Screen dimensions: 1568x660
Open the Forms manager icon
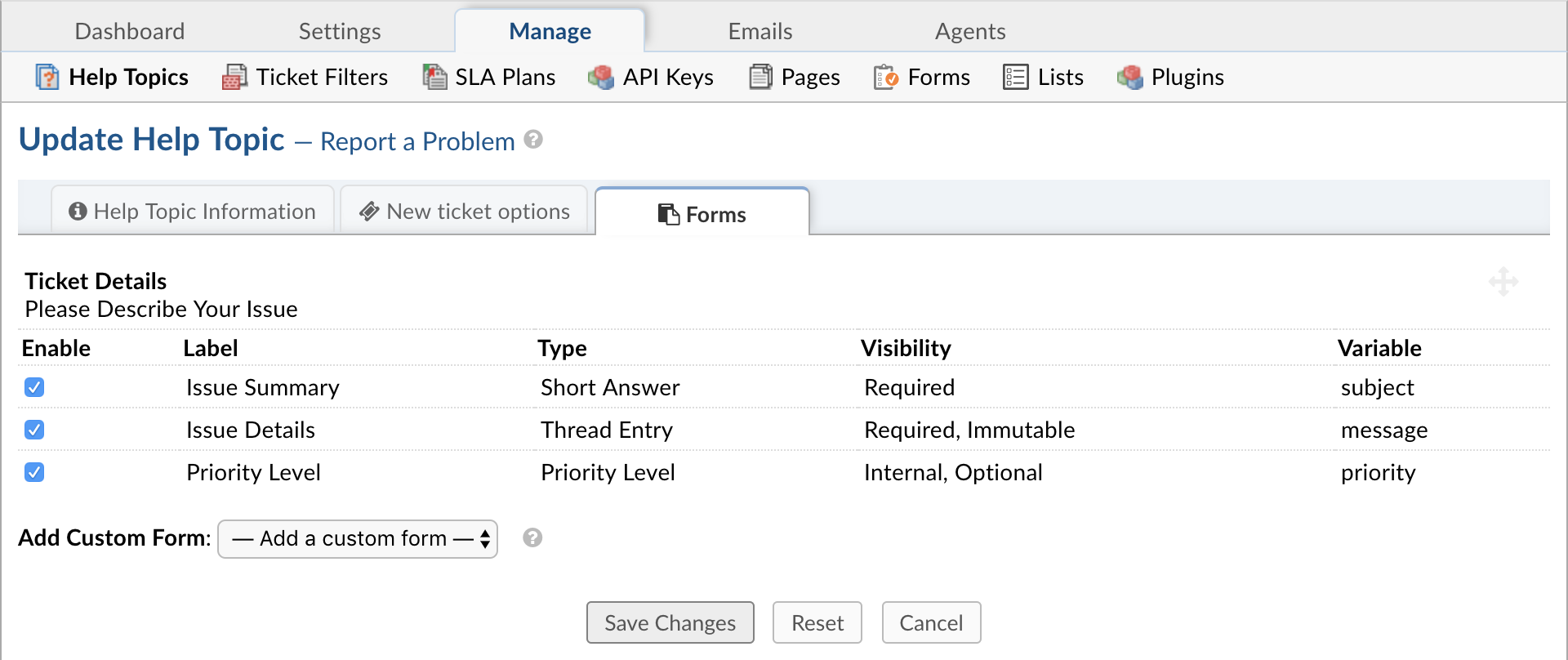(x=887, y=76)
